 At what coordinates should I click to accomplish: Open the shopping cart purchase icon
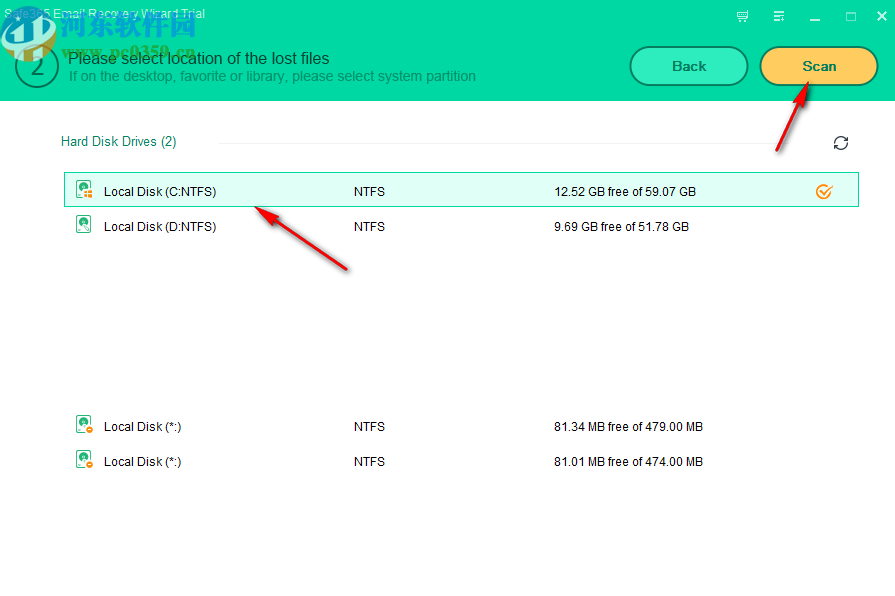click(x=741, y=16)
